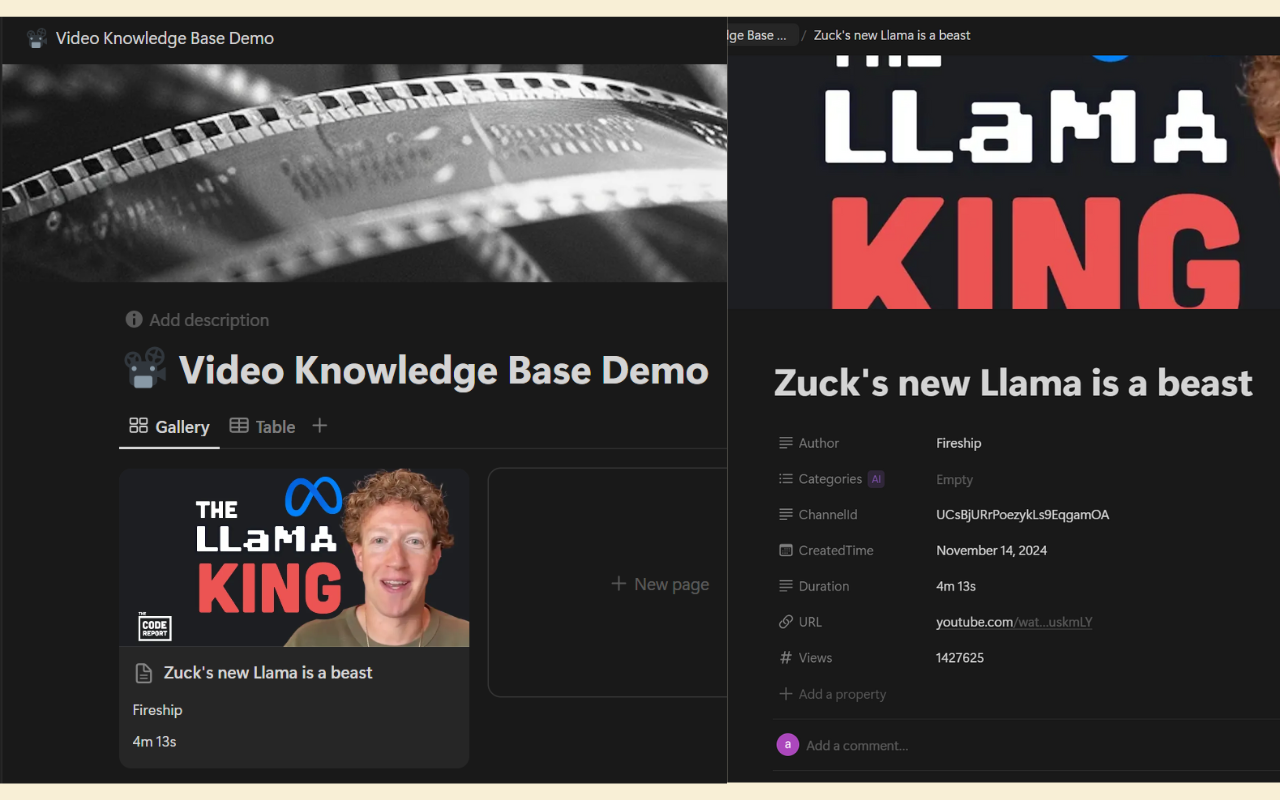
Task: Click the Author property icon
Action: click(x=786, y=443)
